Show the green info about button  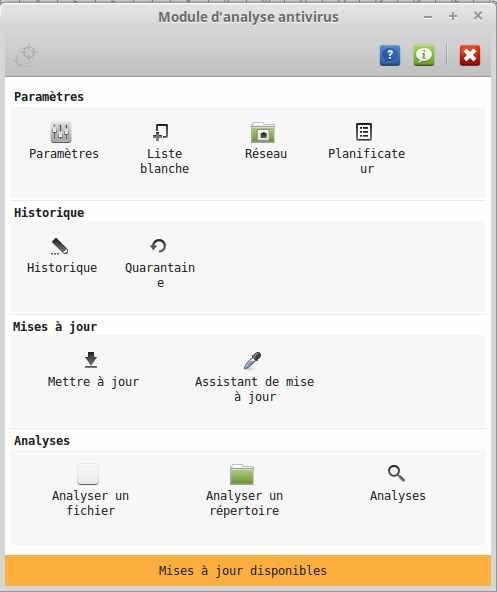(x=424, y=56)
